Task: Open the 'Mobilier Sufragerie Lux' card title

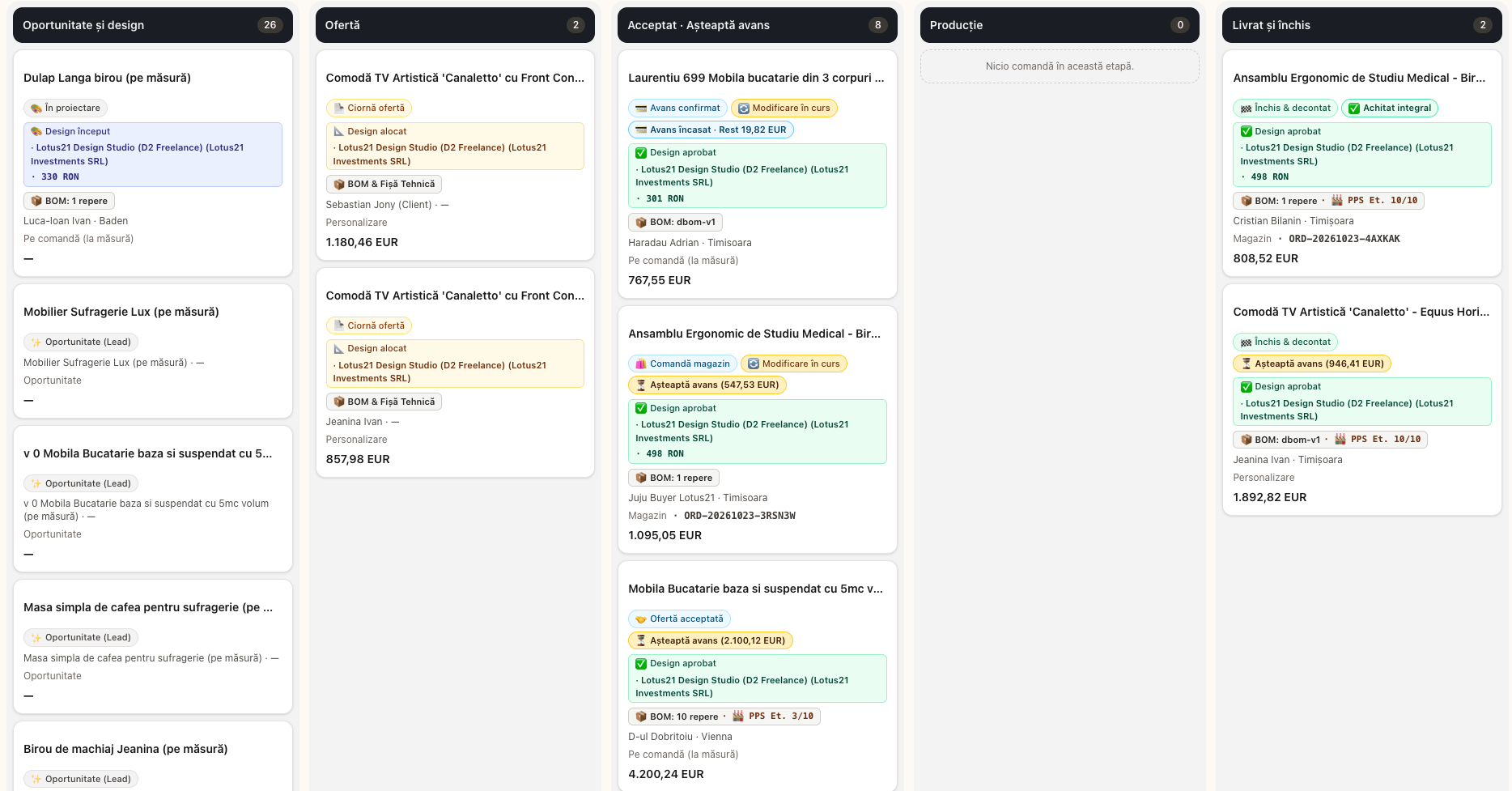Action: tap(121, 312)
